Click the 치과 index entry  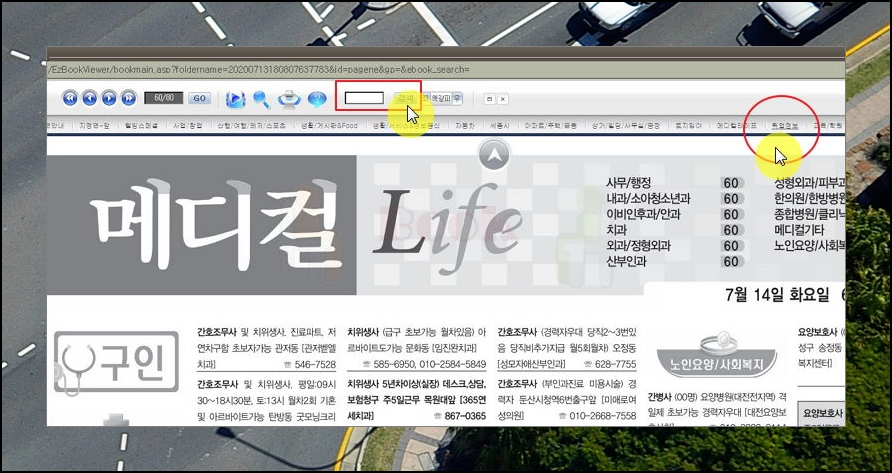(x=617, y=230)
